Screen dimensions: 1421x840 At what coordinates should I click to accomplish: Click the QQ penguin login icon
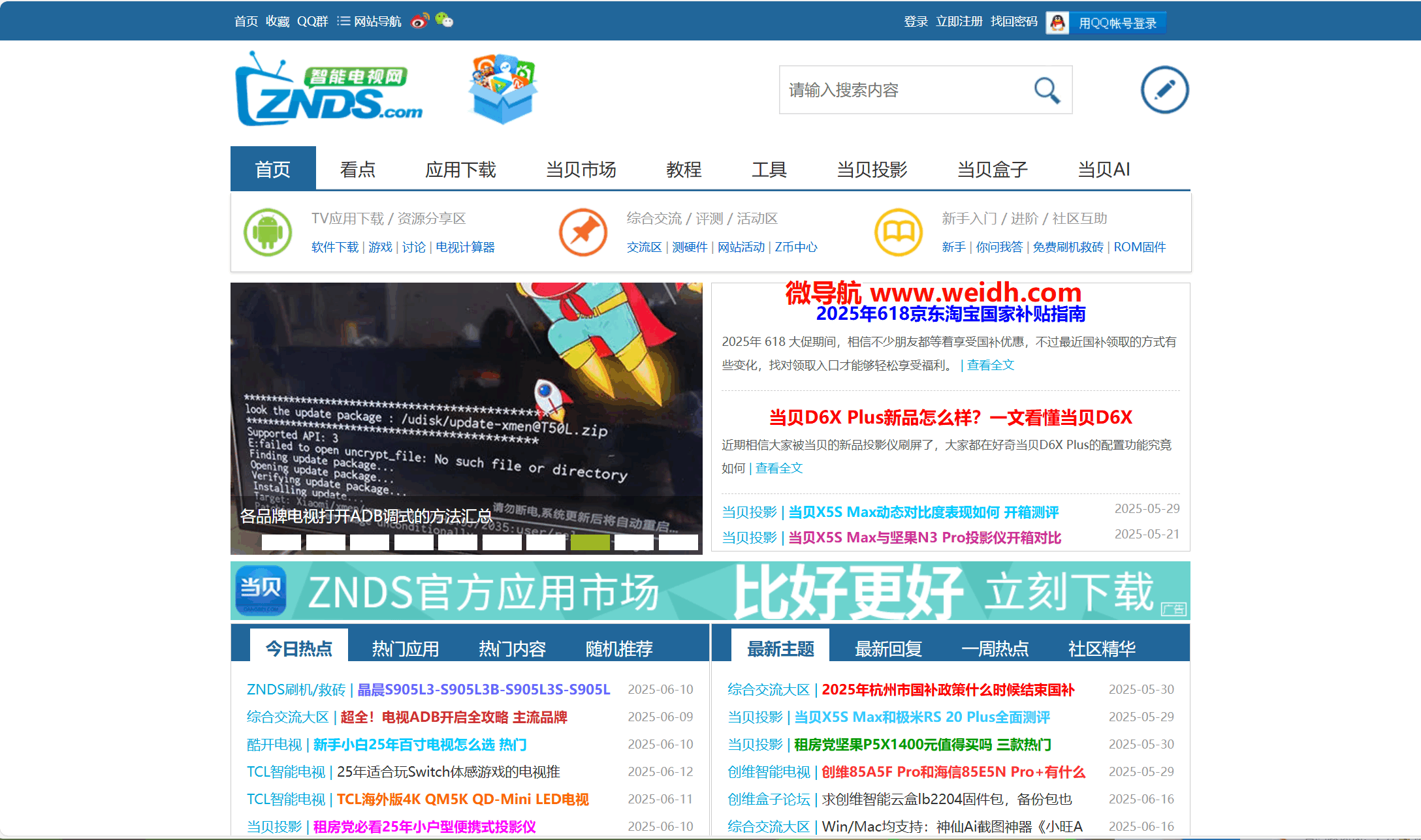pyautogui.click(x=1057, y=23)
